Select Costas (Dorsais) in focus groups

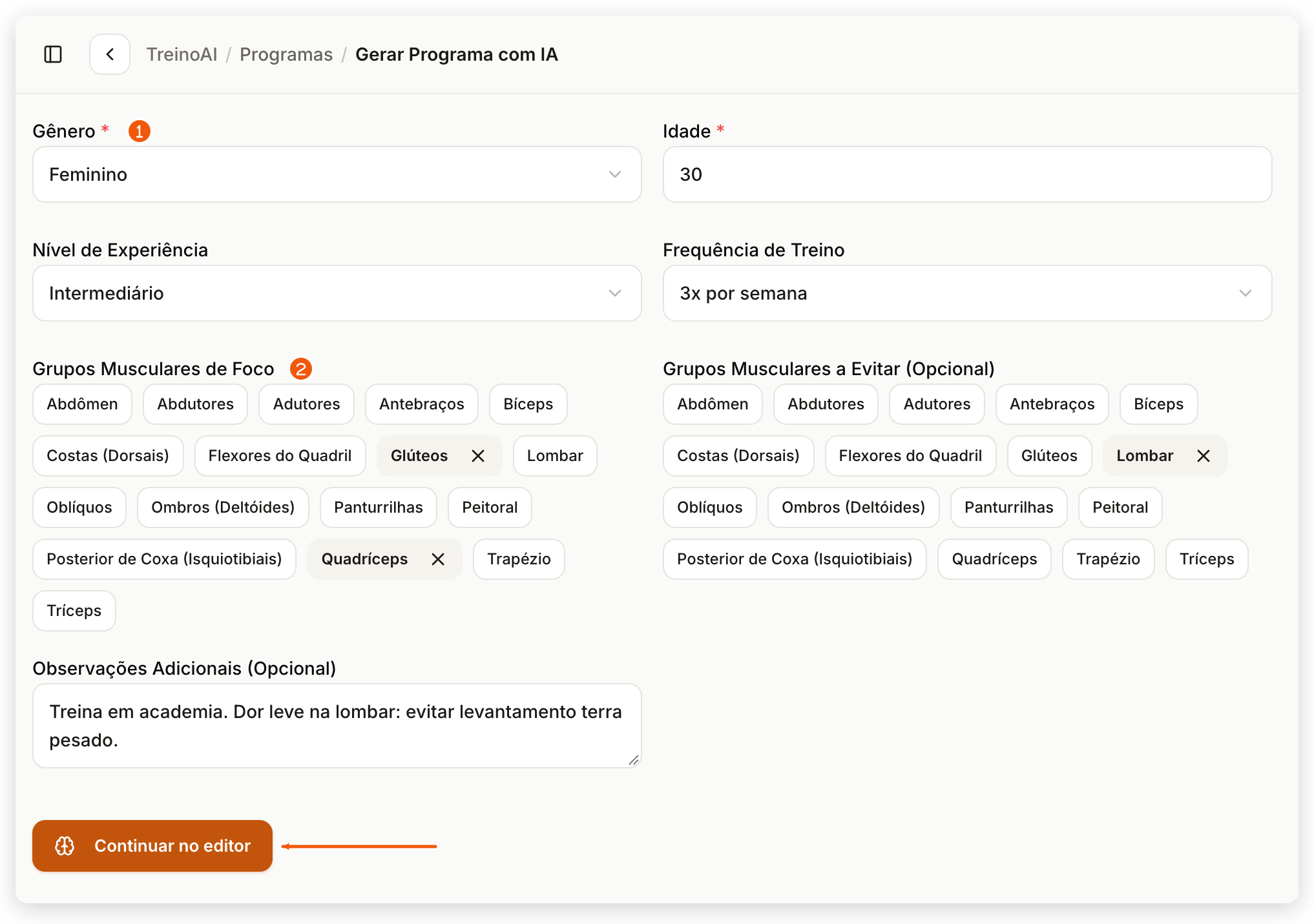point(108,456)
